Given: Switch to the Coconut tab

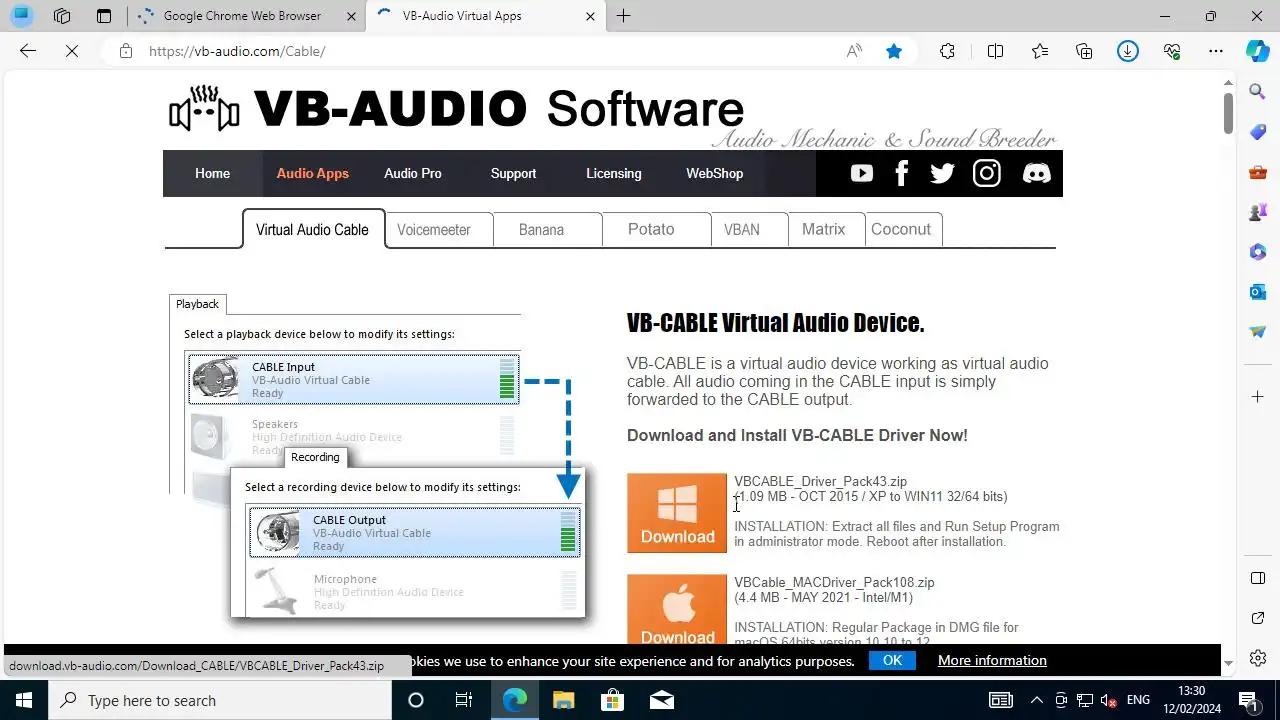Looking at the screenshot, I should pos(901,229).
